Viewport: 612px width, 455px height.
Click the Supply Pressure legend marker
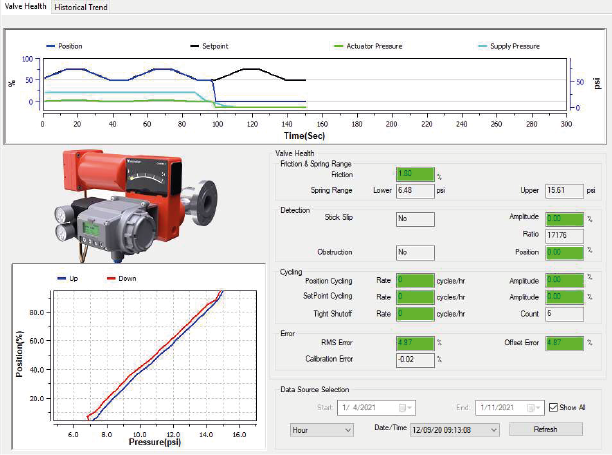click(x=480, y=45)
